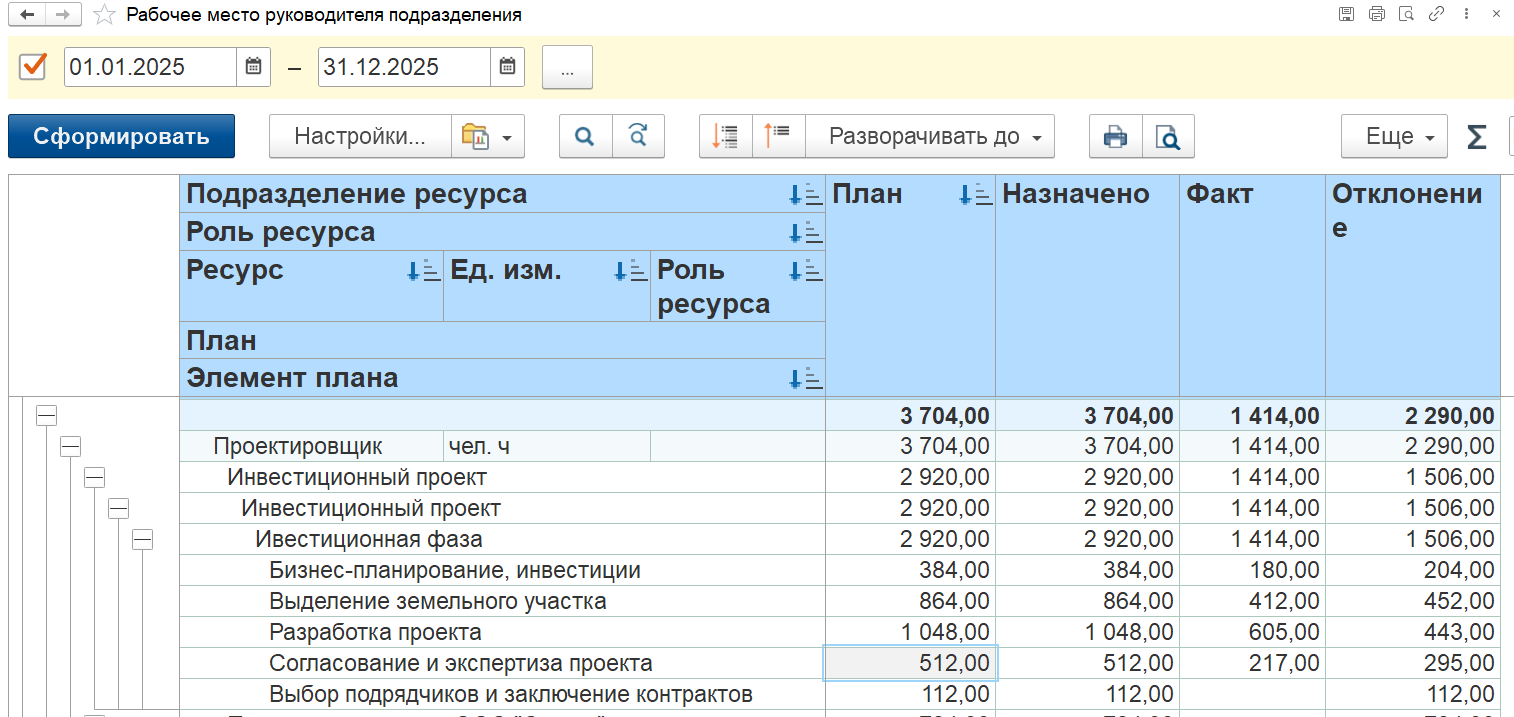
Task: Click the period selection ellipsis button
Action: 567,67
